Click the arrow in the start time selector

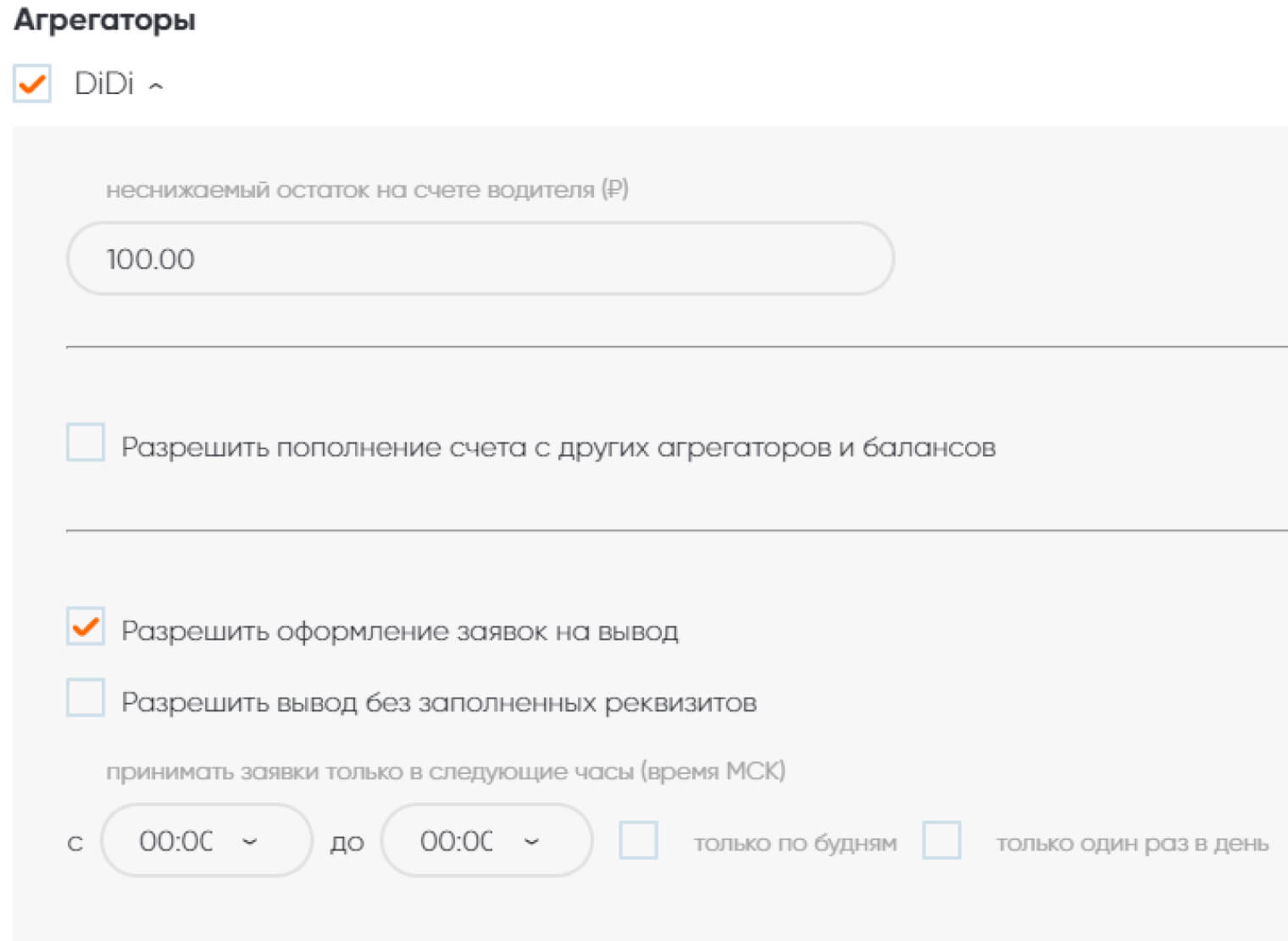click(x=249, y=841)
